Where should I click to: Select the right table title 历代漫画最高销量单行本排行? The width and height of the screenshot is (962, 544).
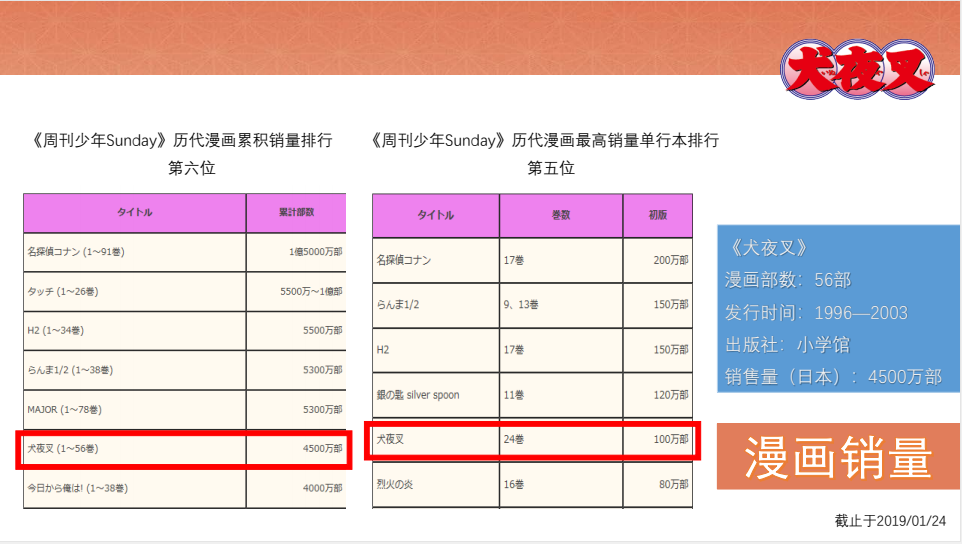pyautogui.click(x=615, y=140)
